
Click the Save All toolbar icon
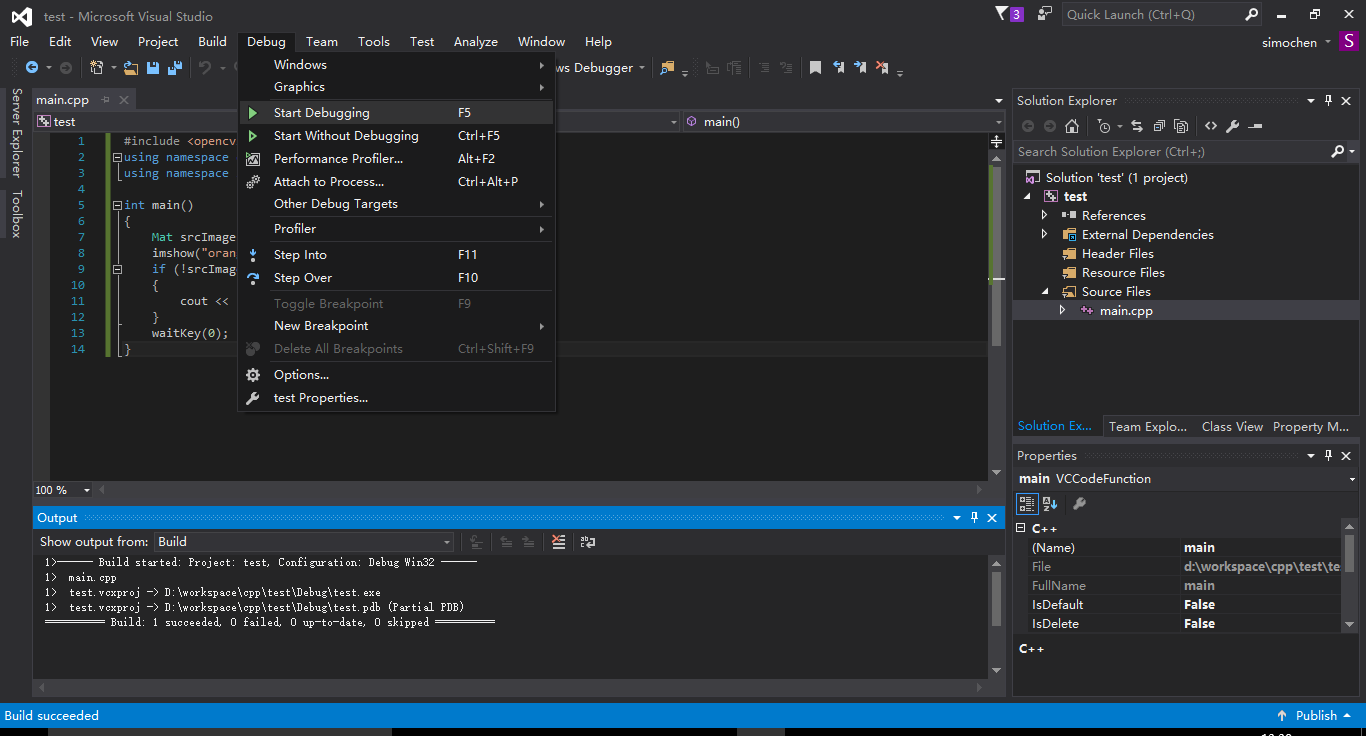click(174, 68)
